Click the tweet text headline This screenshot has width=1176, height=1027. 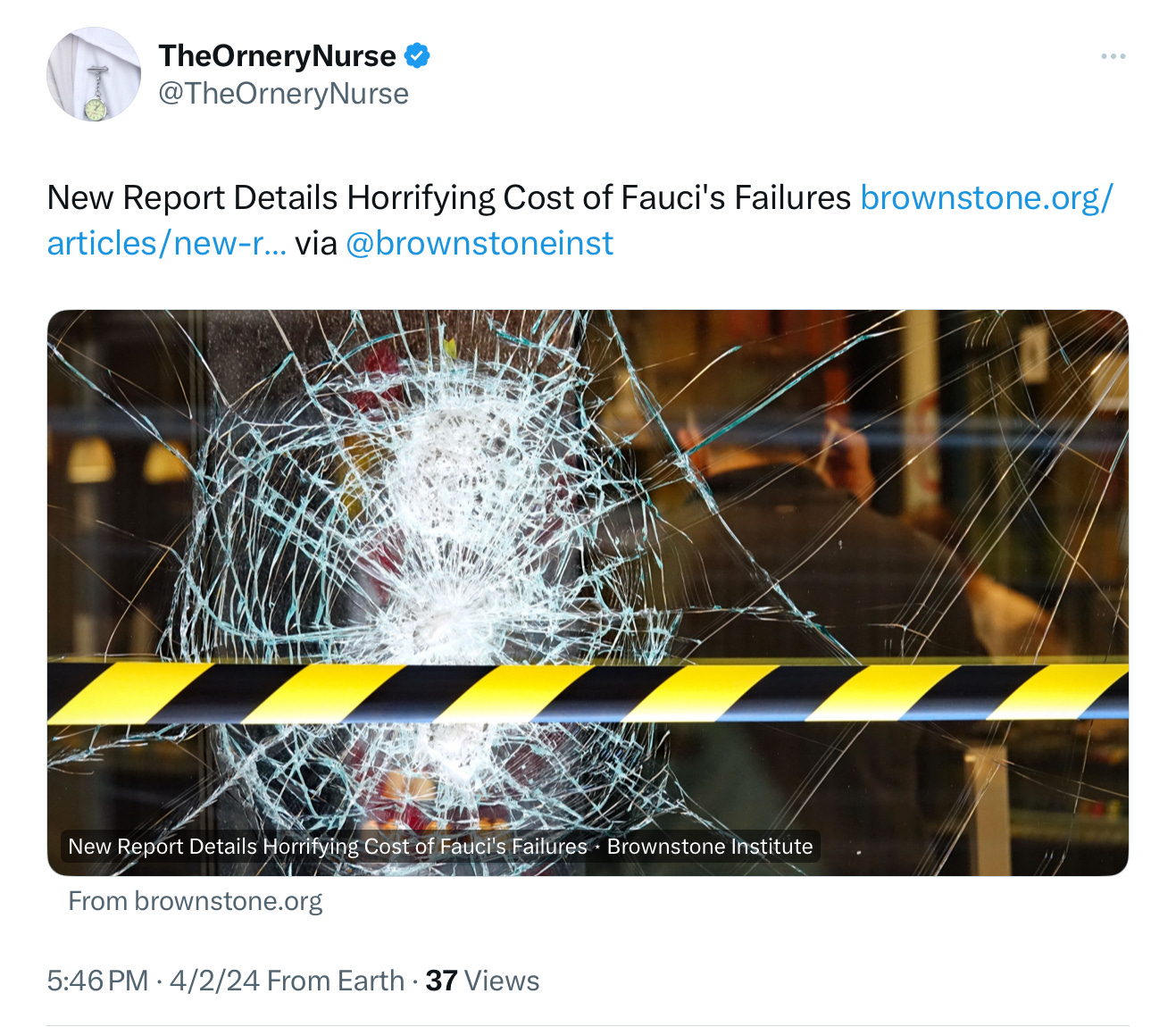449,197
